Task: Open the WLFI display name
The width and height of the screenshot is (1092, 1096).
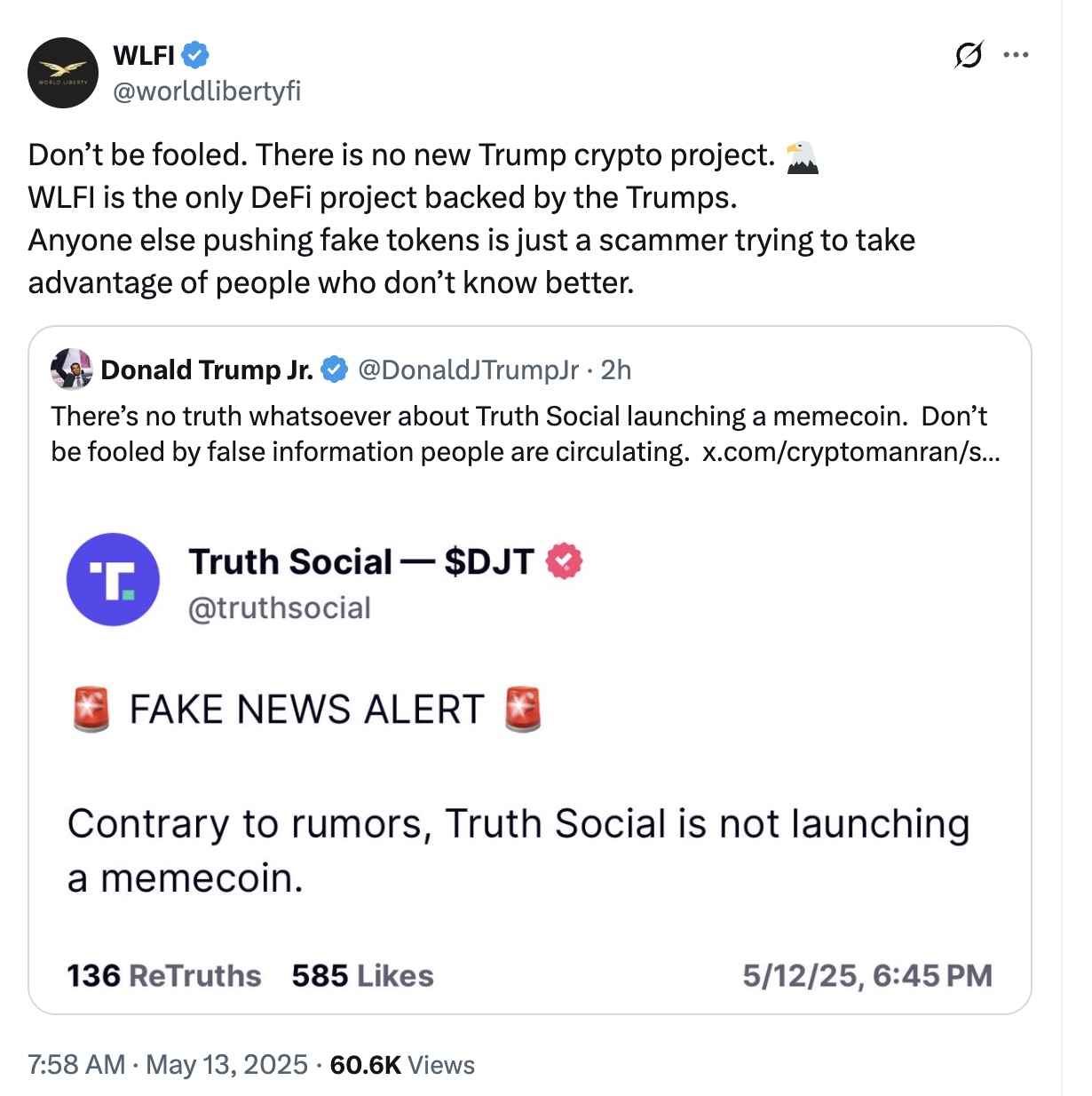Action: pyautogui.click(x=144, y=55)
